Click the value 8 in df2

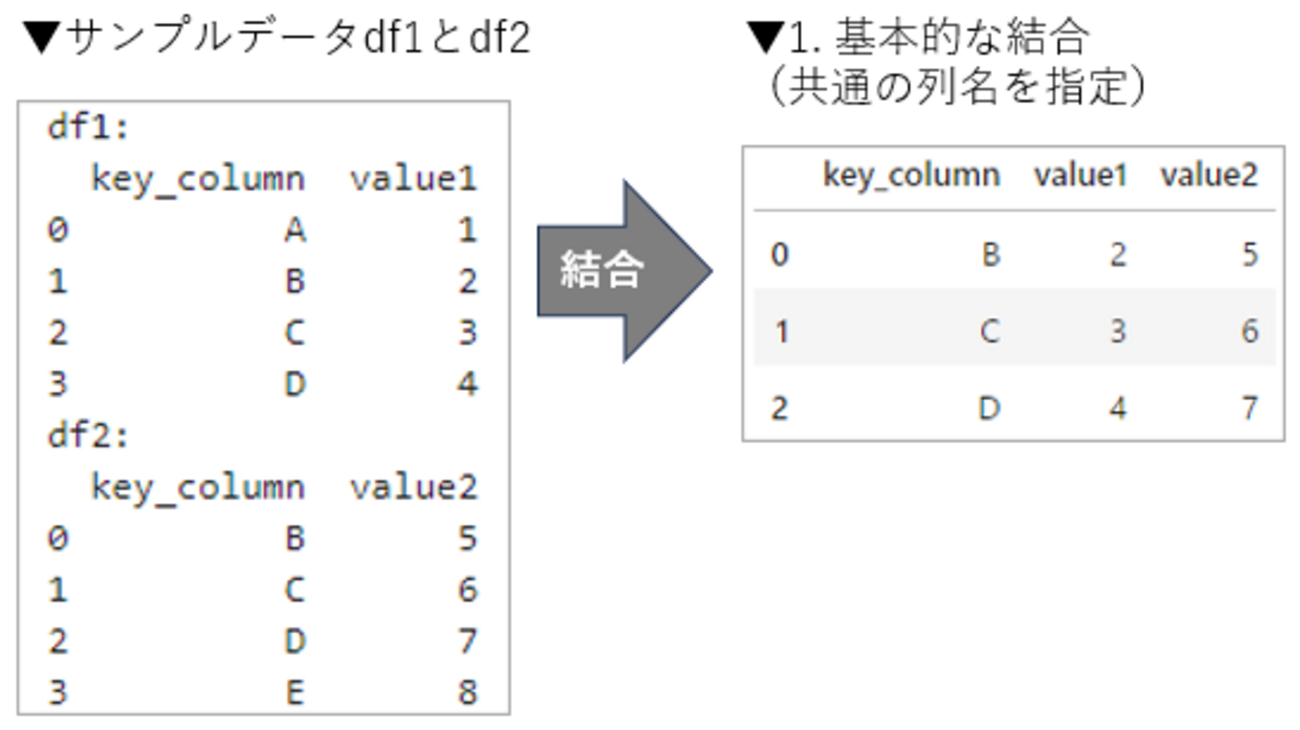click(467, 692)
